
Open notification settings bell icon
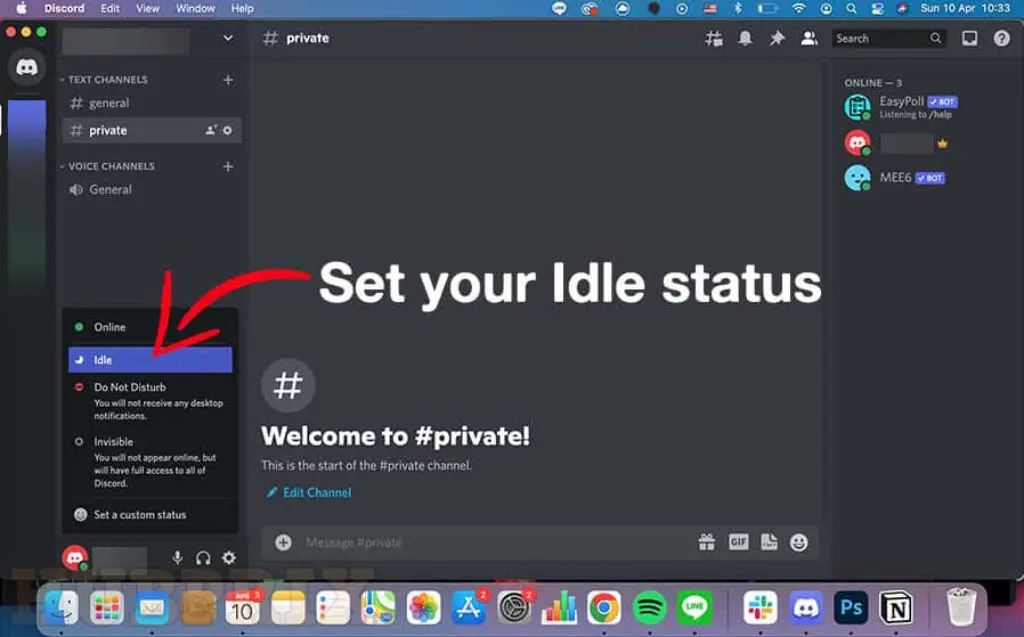(x=745, y=39)
